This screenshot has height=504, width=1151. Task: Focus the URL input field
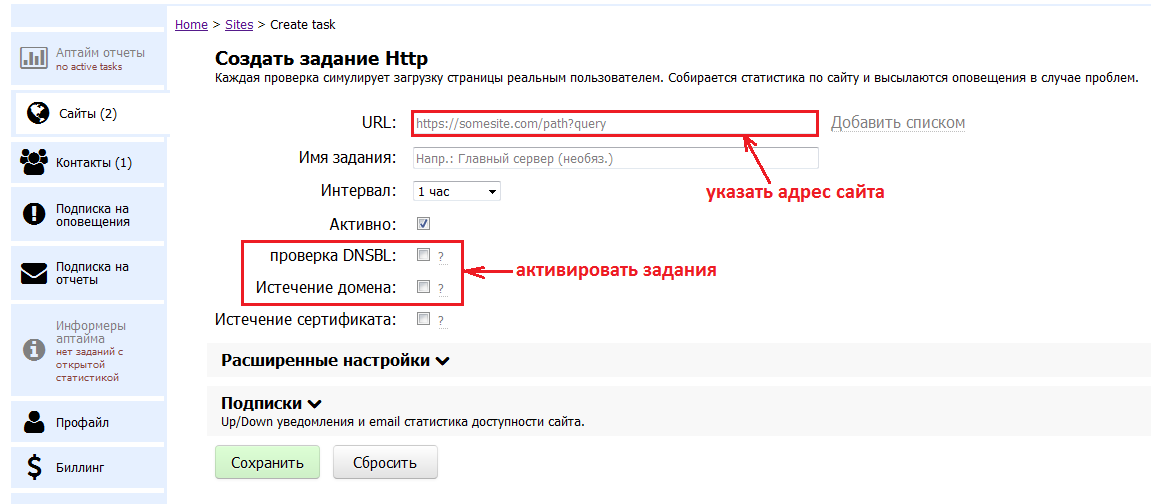(x=614, y=124)
